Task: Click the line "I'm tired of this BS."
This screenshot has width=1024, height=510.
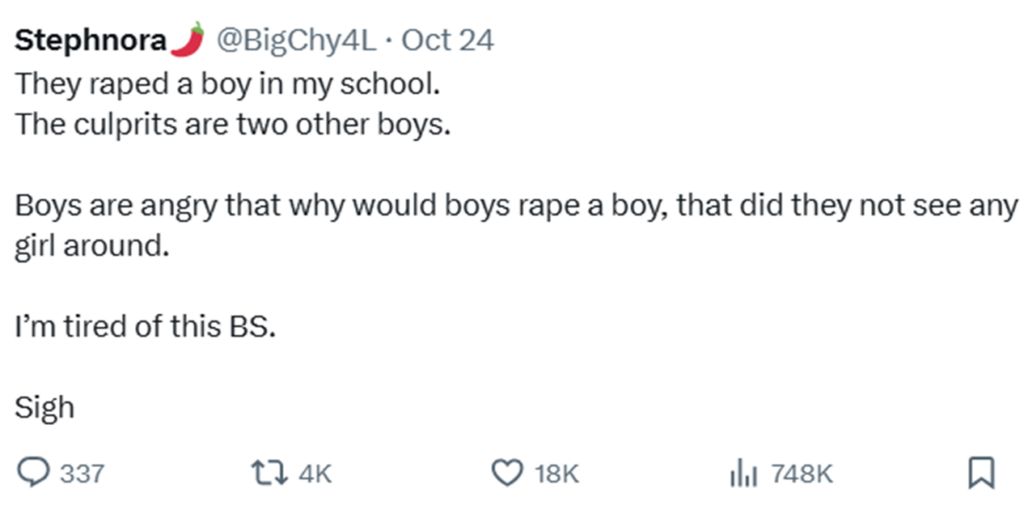Action: point(143,327)
